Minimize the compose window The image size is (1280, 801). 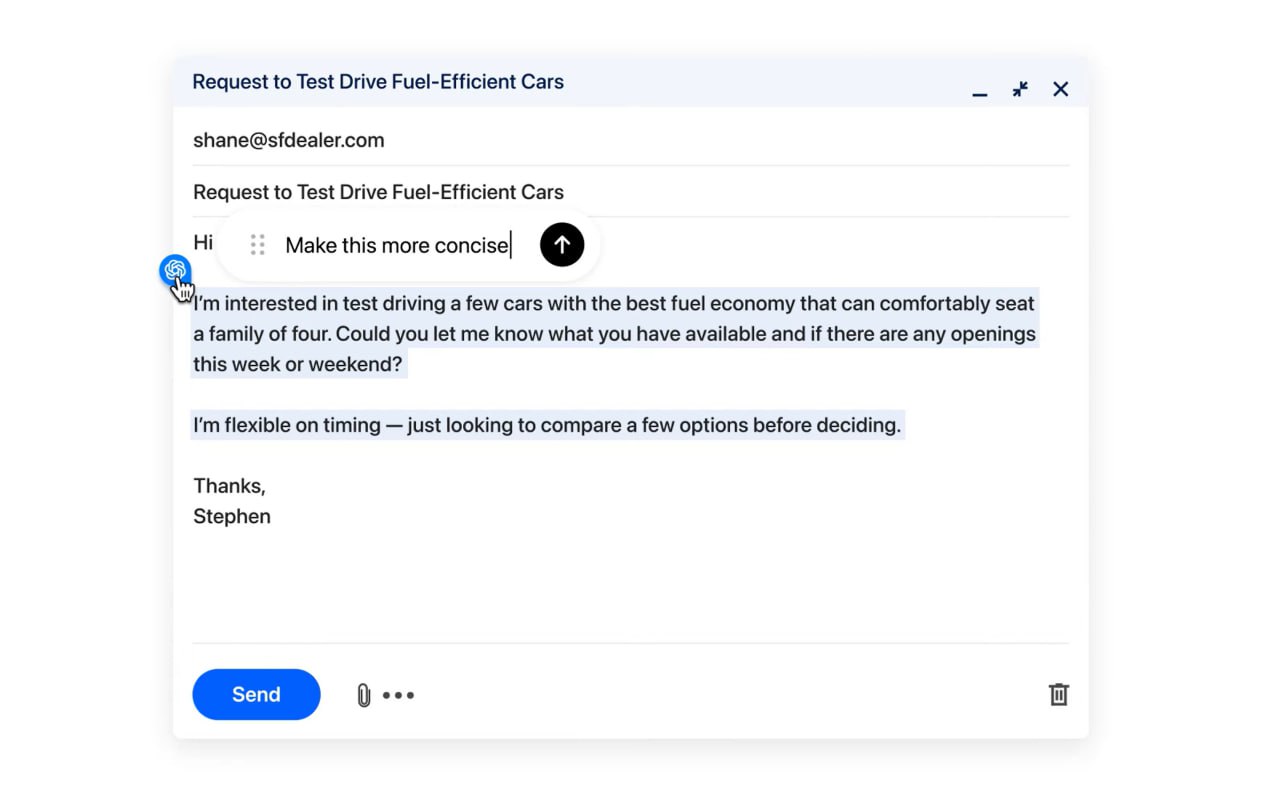tap(980, 91)
